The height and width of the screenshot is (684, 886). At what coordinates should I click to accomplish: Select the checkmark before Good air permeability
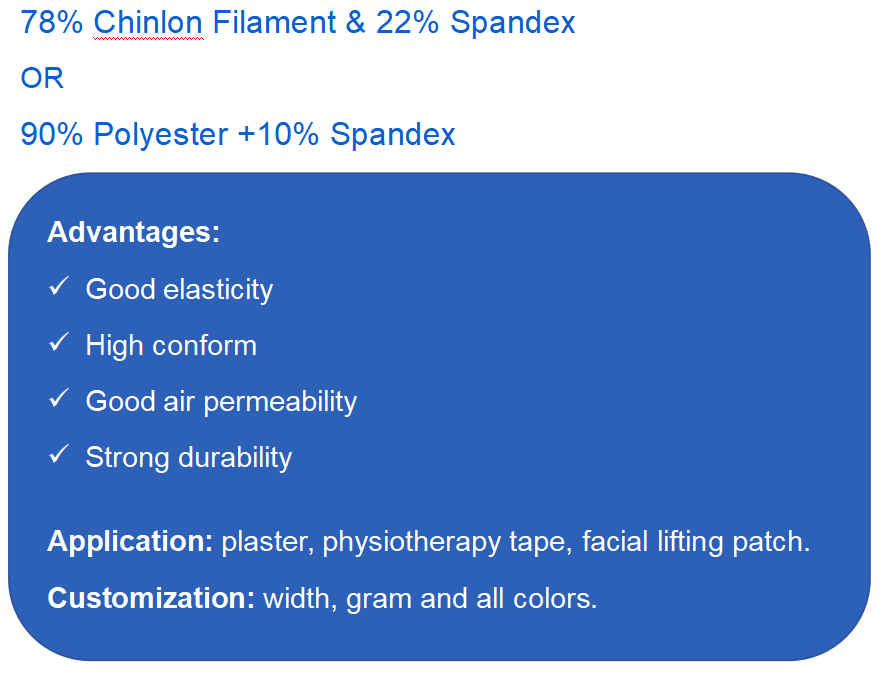coord(58,400)
